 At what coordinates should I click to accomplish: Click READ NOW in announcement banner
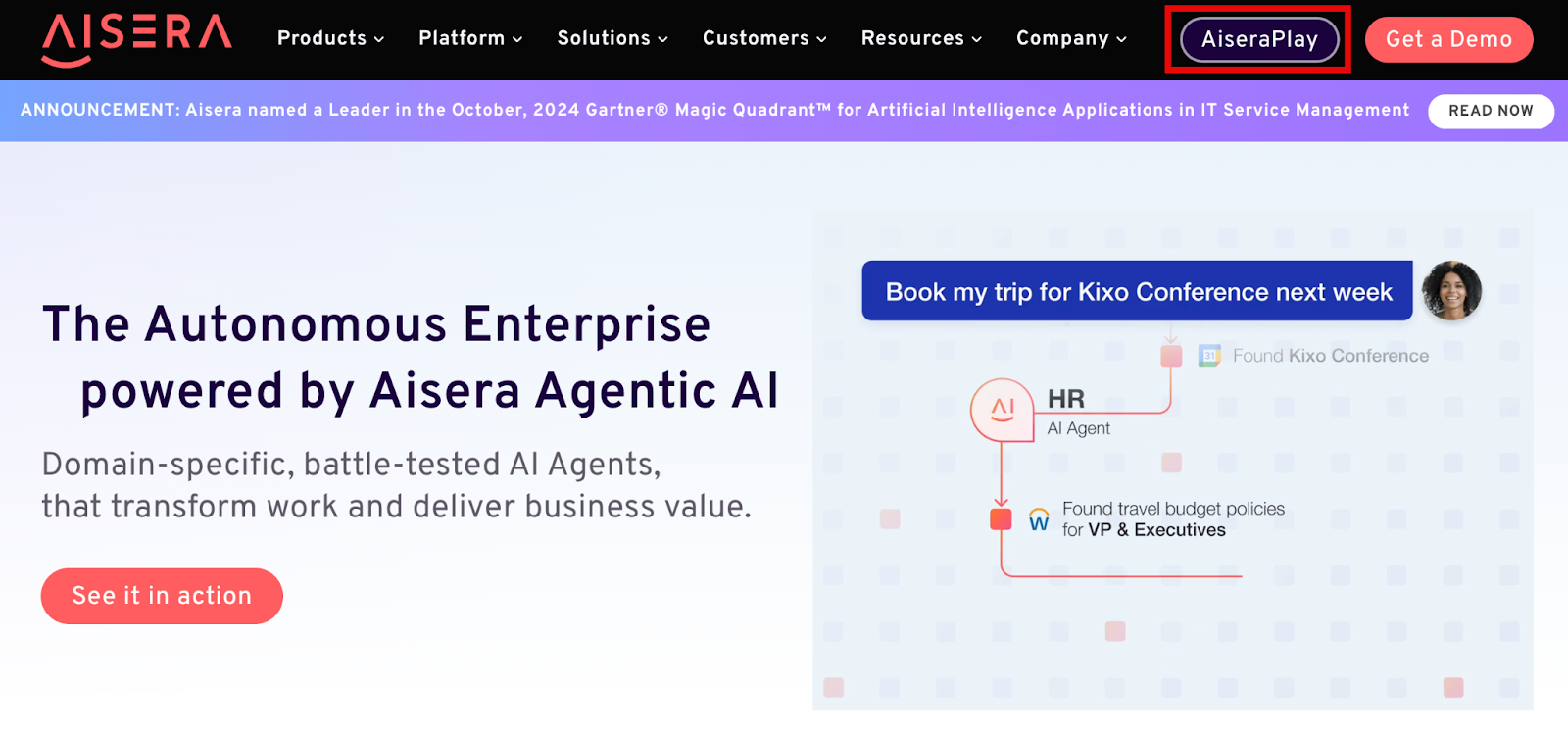[x=1491, y=111]
